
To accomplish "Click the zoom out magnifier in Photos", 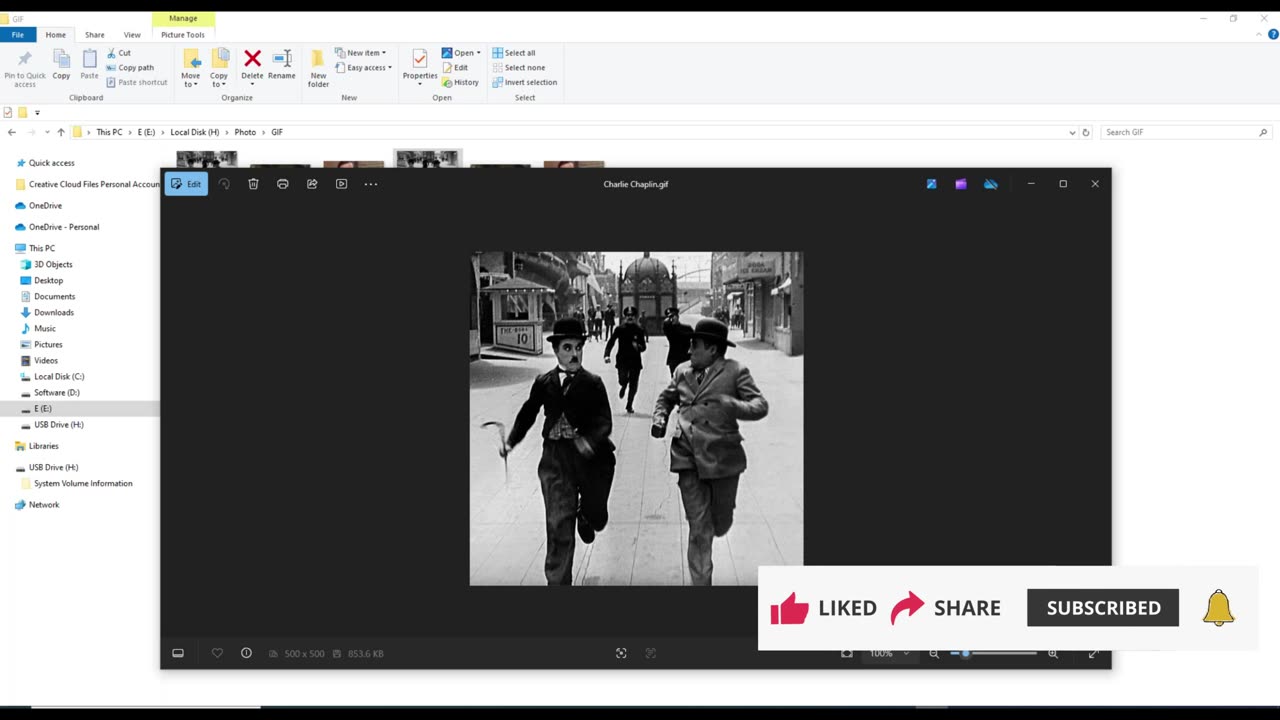I will coord(934,653).
